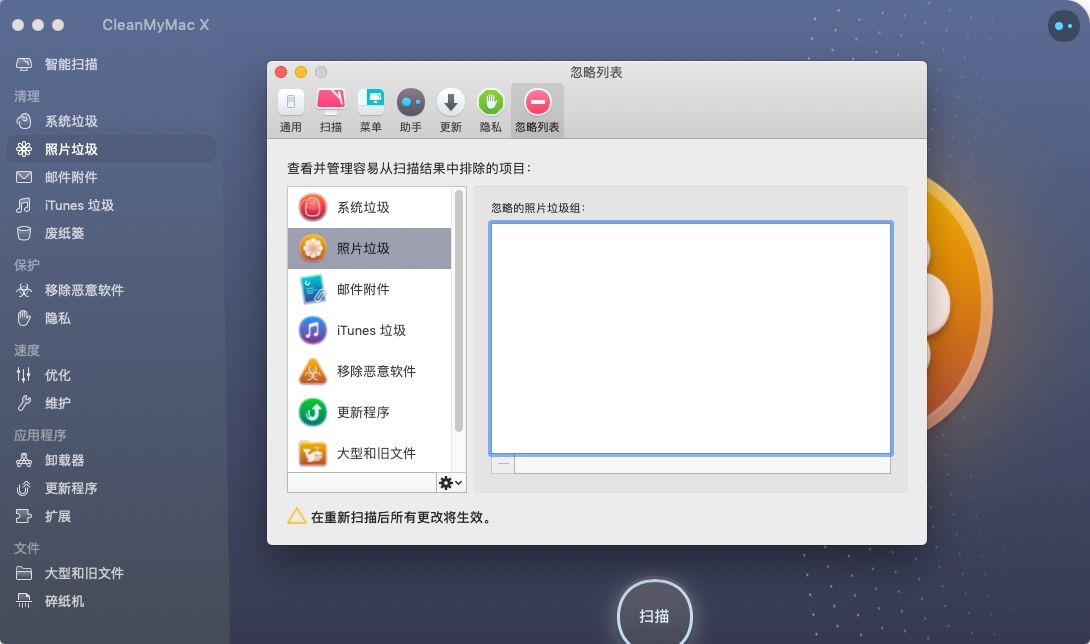1090x644 pixels.
Task: Select 大型和旧文件 in the ignore list categories
Action: (369, 453)
